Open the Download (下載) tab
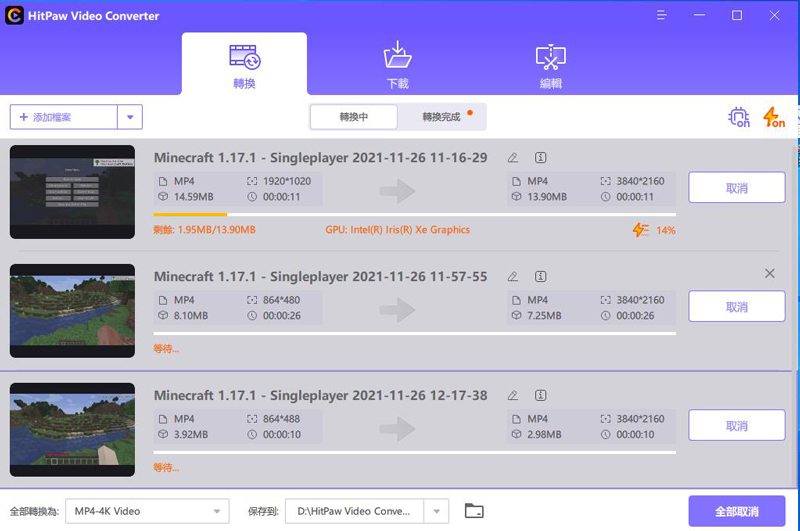Image resolution: width=800 pixels, height=531 pixels. pos(397,65)
